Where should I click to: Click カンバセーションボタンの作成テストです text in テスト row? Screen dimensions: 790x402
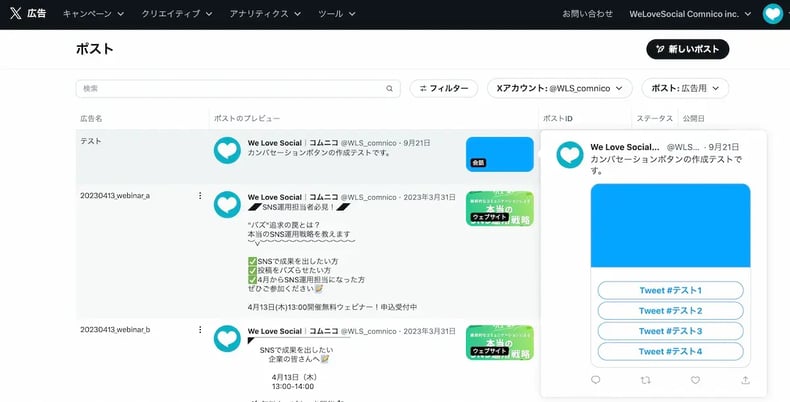coord(319,153)
